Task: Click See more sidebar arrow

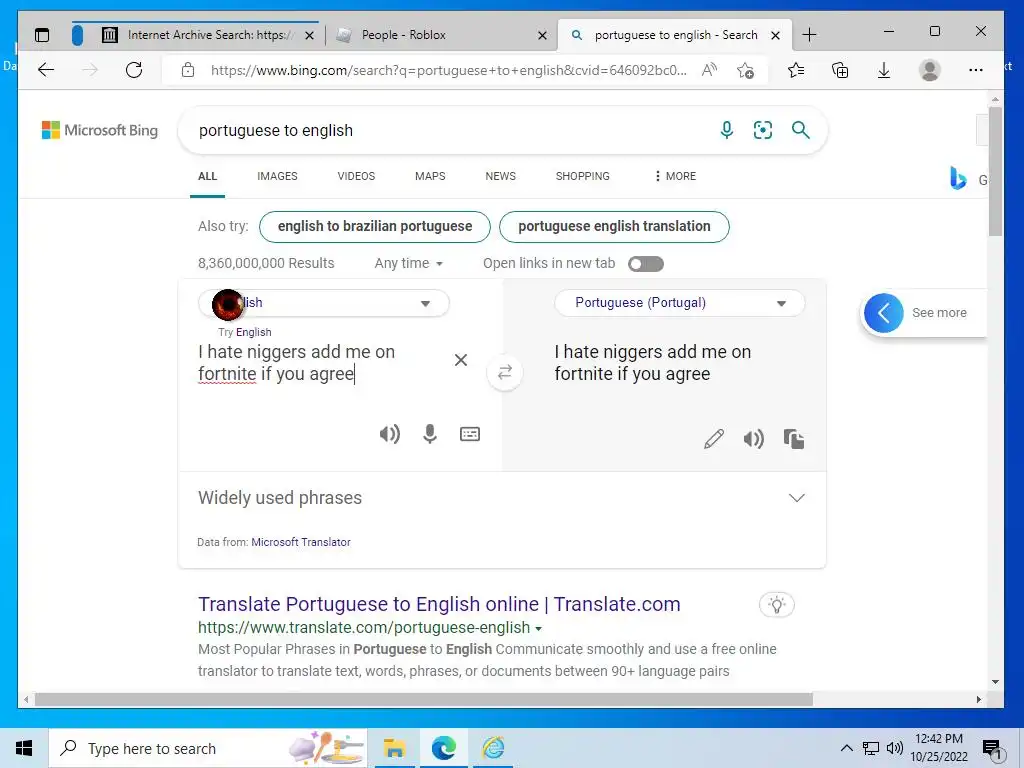Action: pos(884,313)
